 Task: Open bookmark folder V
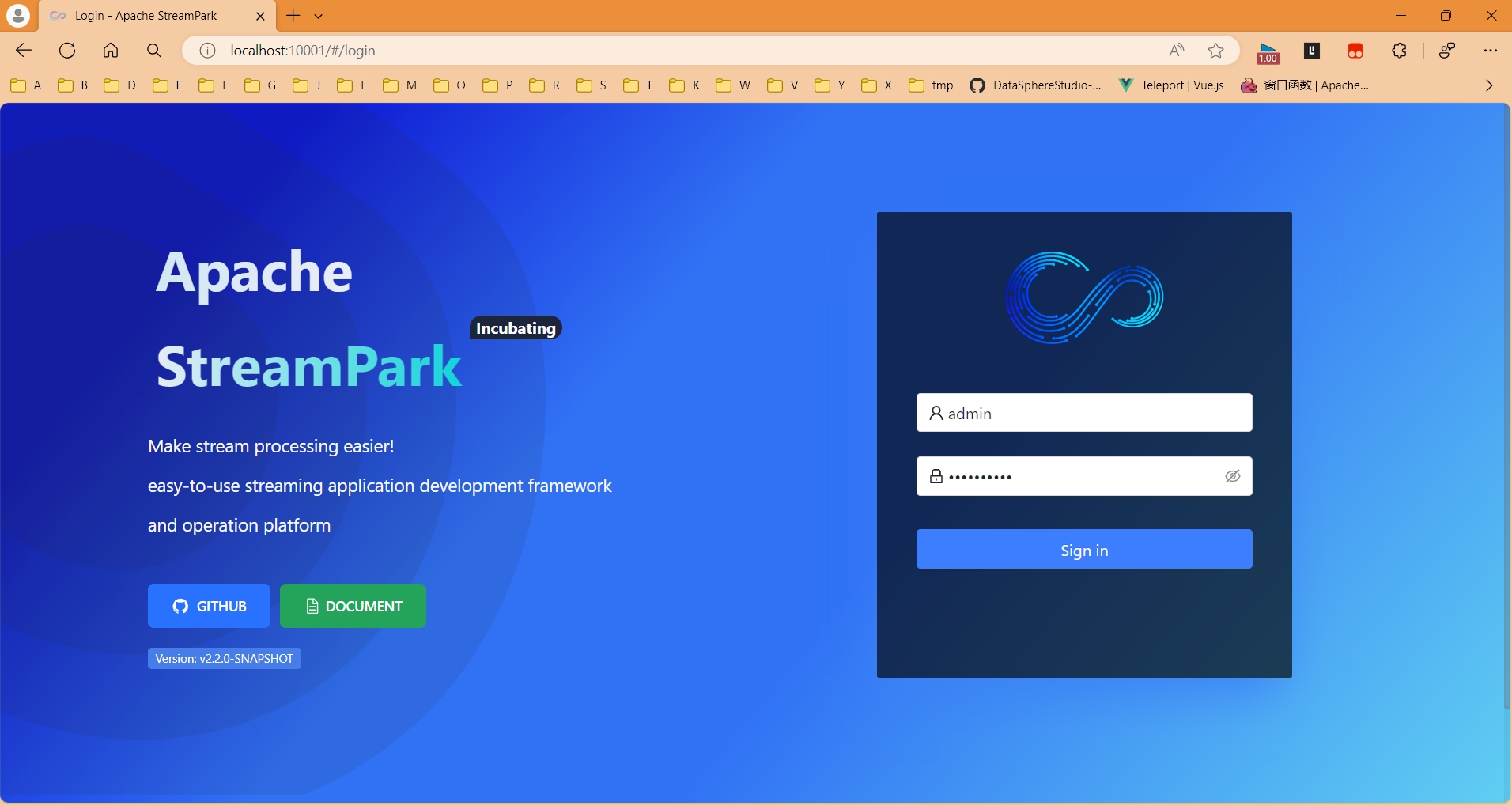click(x=783, y=85)
